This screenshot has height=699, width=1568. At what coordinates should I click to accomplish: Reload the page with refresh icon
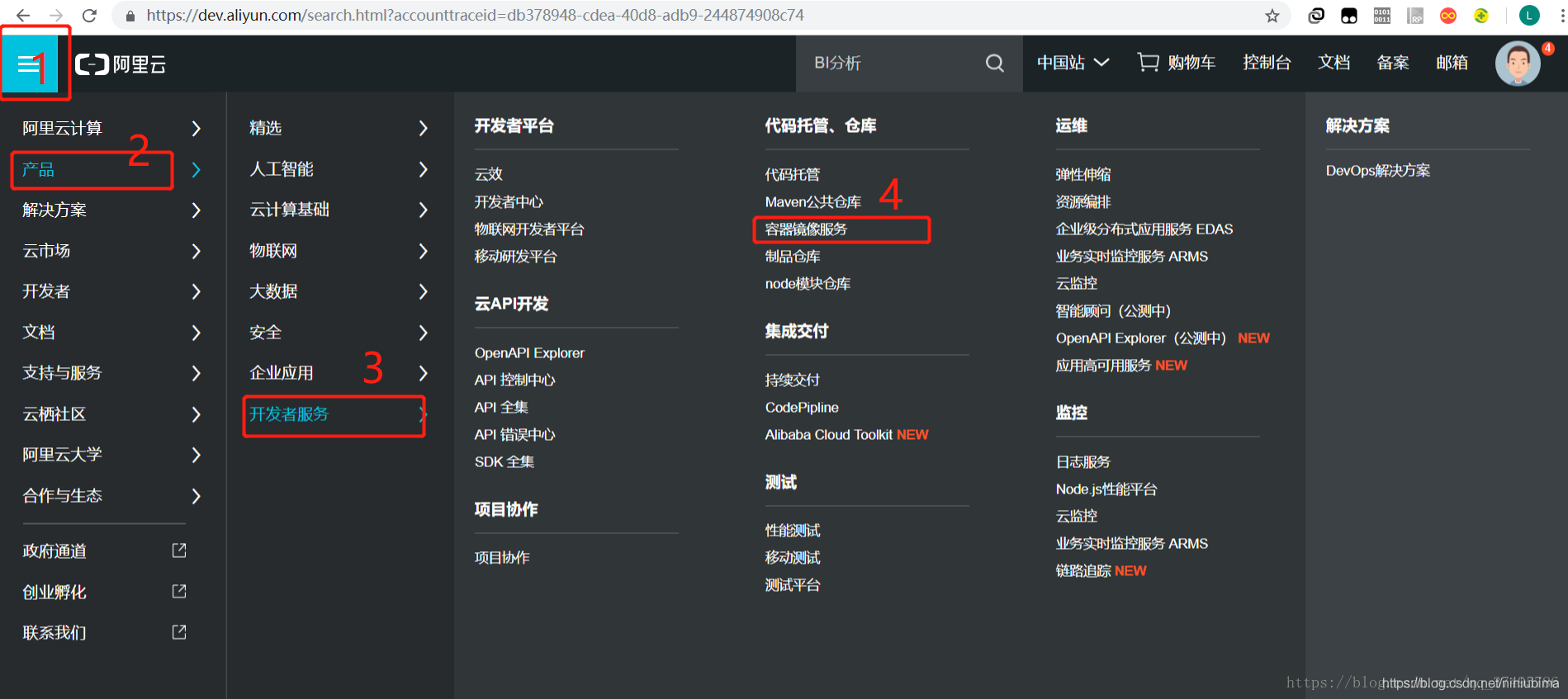tap(89, 15)
